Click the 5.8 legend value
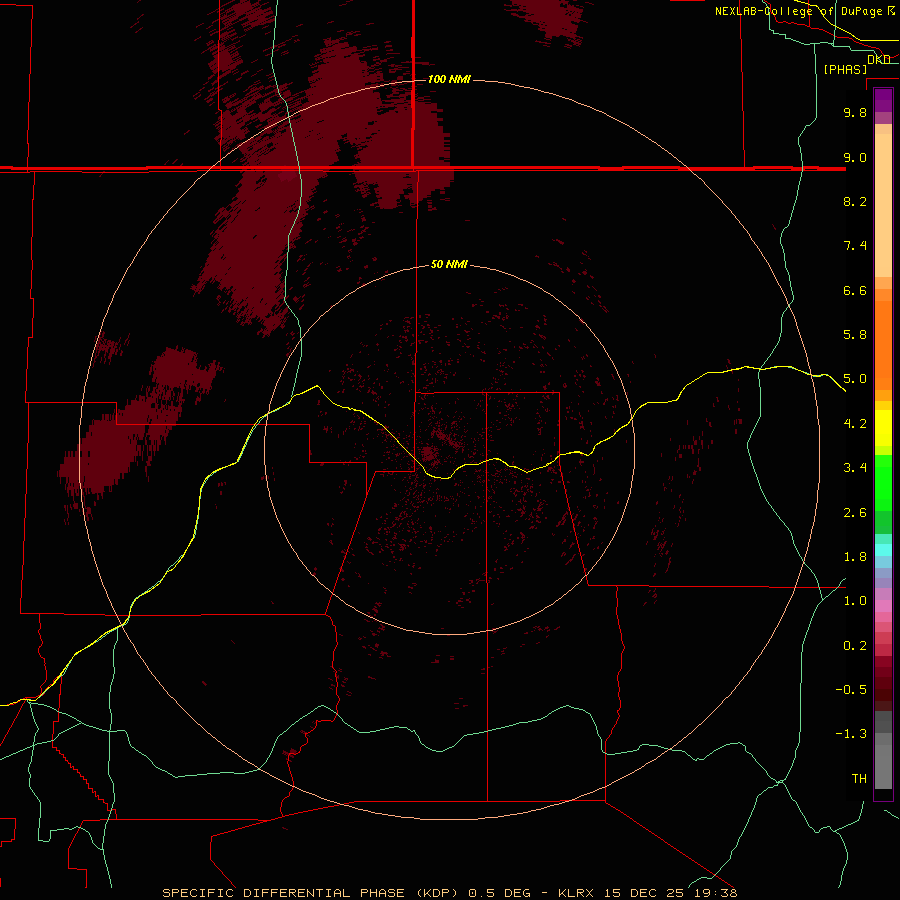900x900 pixels. click(x=855, y=335)
